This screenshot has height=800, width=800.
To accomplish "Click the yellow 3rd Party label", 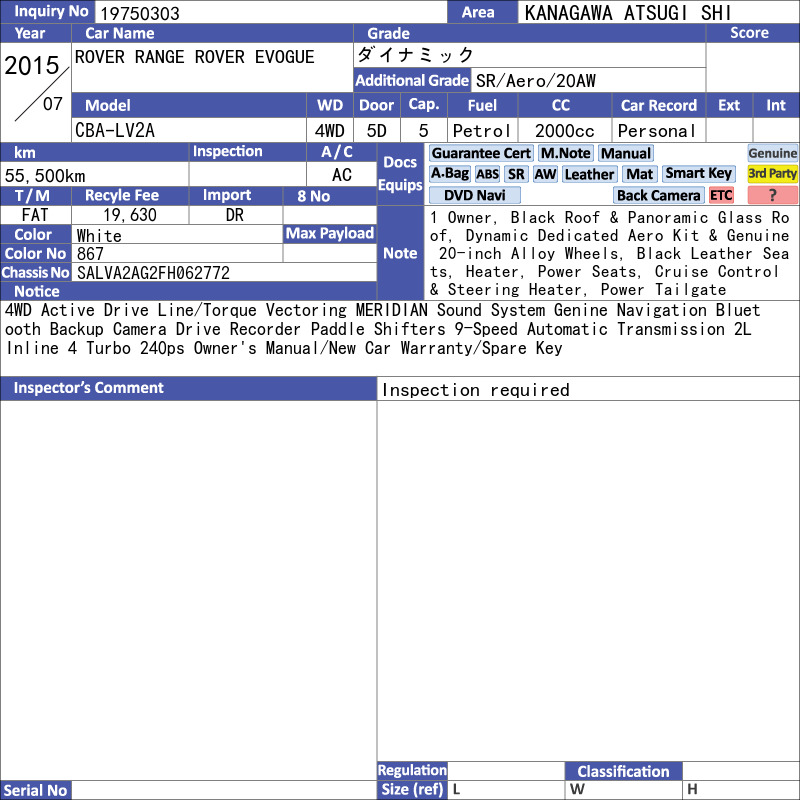I will coord(772,174).
